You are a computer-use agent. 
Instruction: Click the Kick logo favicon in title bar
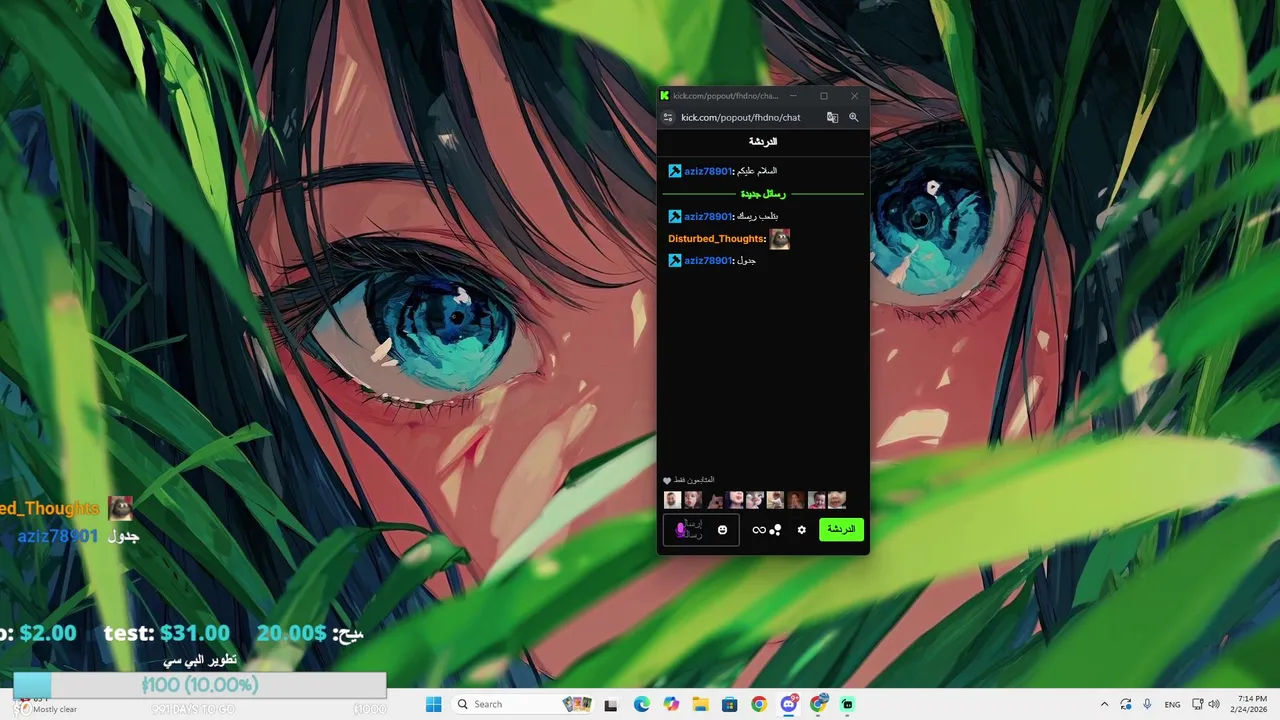[664, 96]
